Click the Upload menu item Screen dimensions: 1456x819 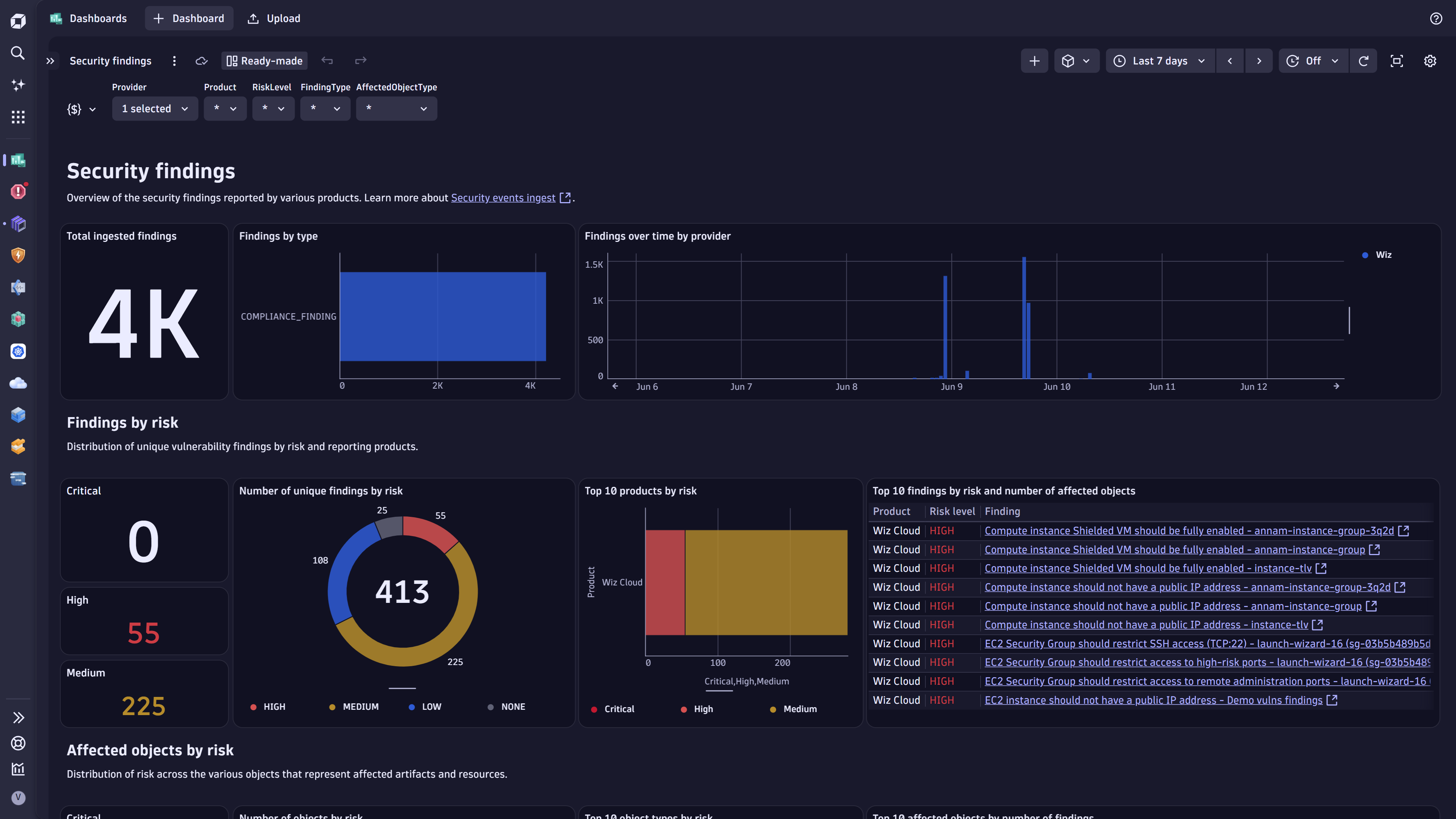click(x=274, y=19)
